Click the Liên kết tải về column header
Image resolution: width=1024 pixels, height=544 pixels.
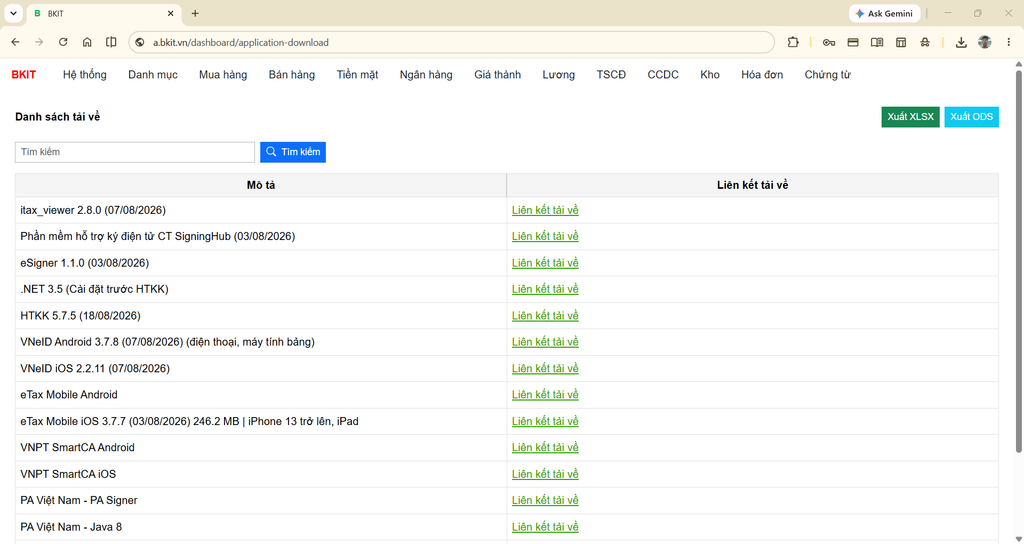pyautogui.click(x=752, y=185)
